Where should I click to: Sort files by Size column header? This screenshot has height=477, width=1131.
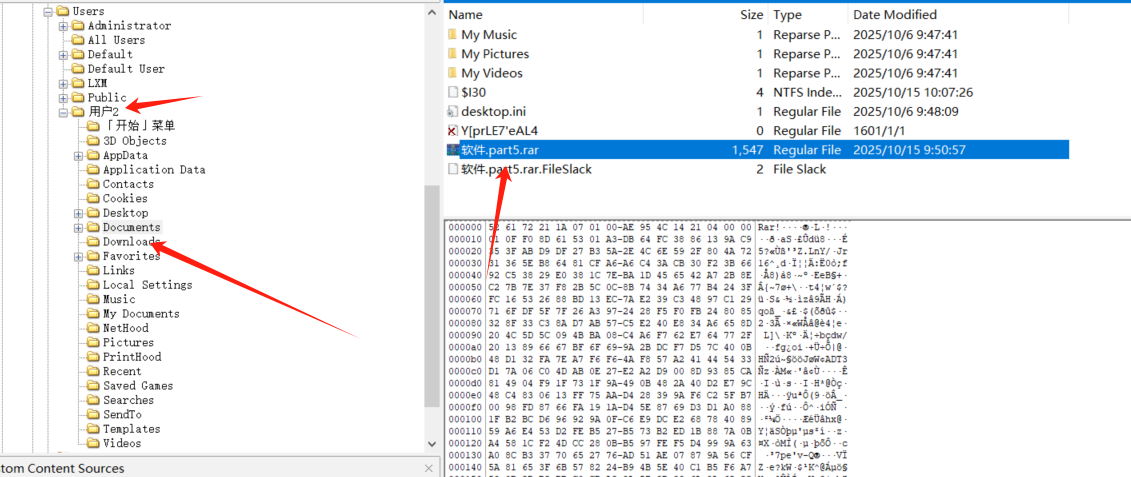click(750, 15)
